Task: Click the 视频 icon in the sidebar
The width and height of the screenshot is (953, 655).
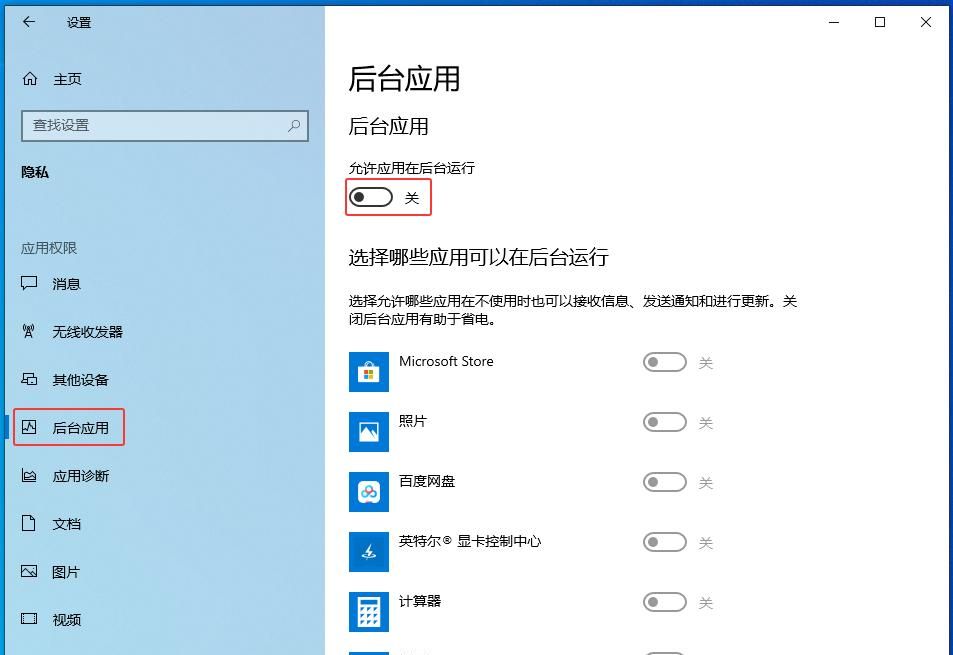Action: pos(28,620)
